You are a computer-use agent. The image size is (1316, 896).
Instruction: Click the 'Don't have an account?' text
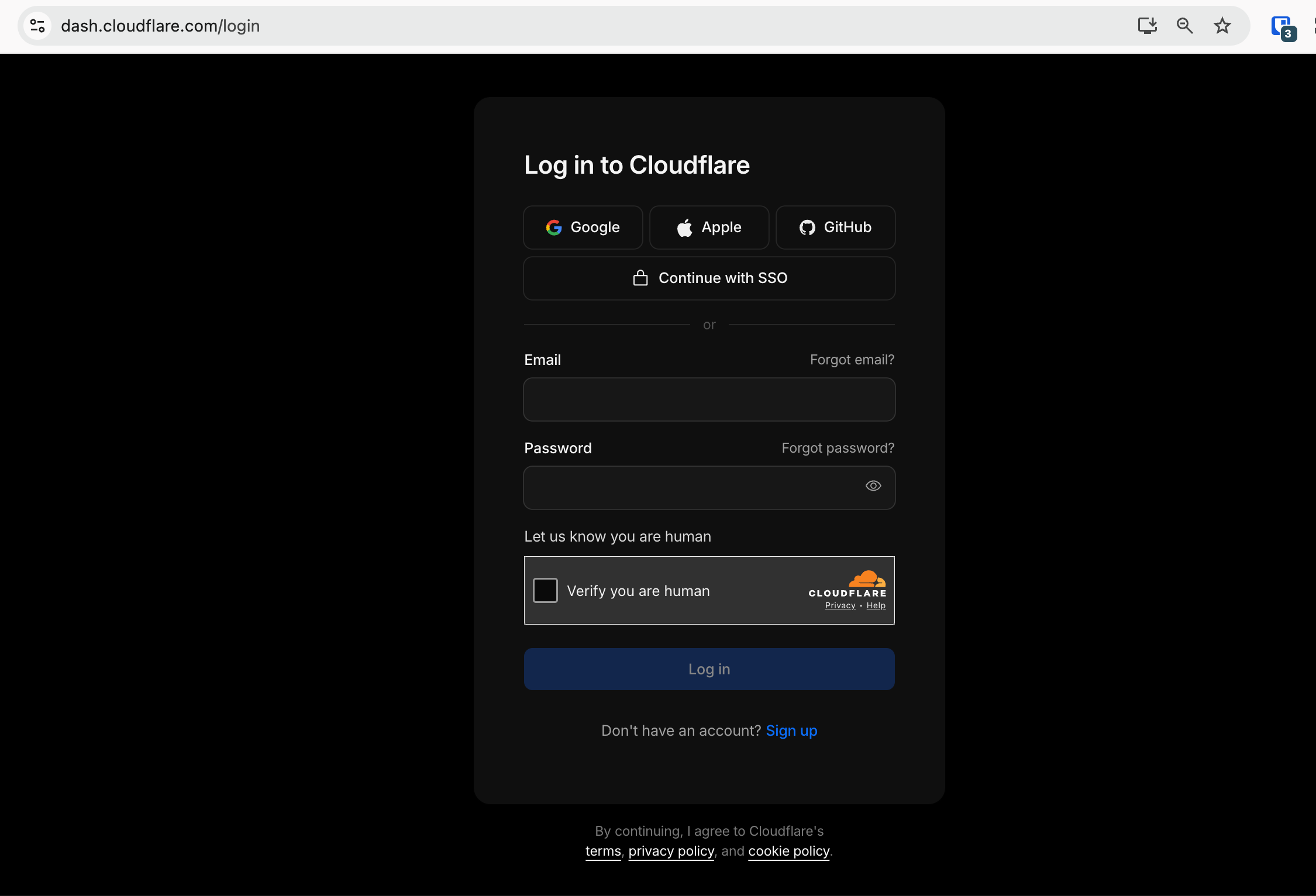tap(681, 731)
